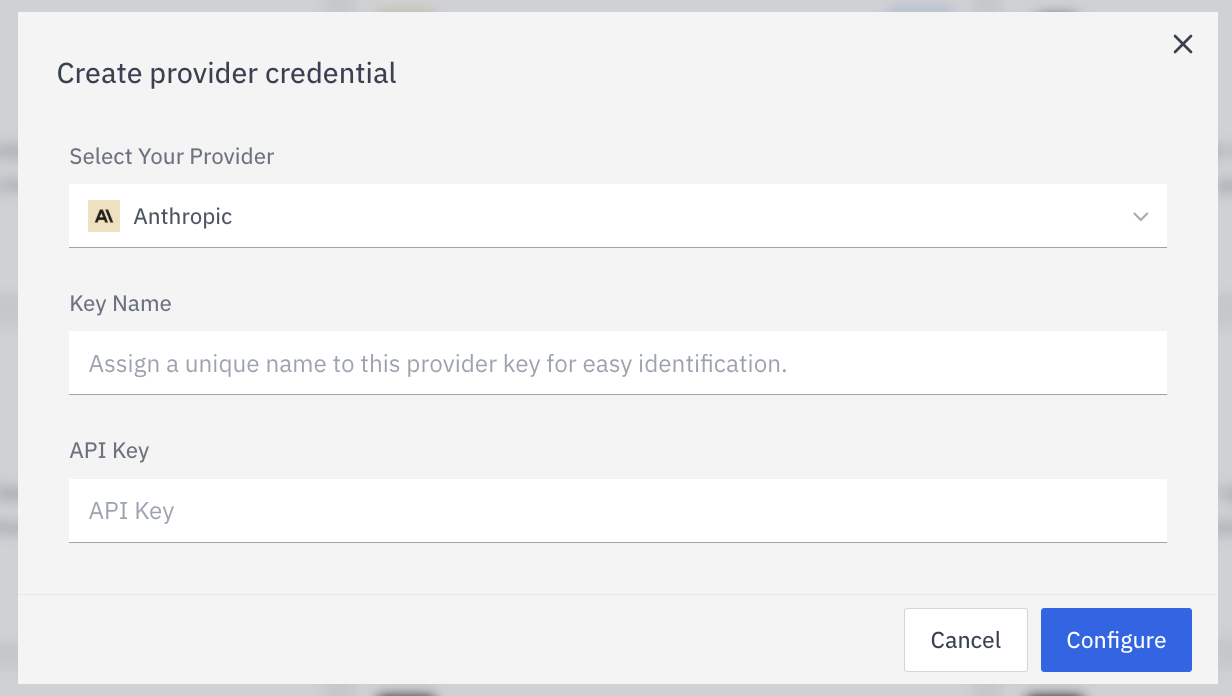Click the dropdown arrow beside Anthropic
This screenshot has height=696, width=1232.
click(x=1140, y=216)
